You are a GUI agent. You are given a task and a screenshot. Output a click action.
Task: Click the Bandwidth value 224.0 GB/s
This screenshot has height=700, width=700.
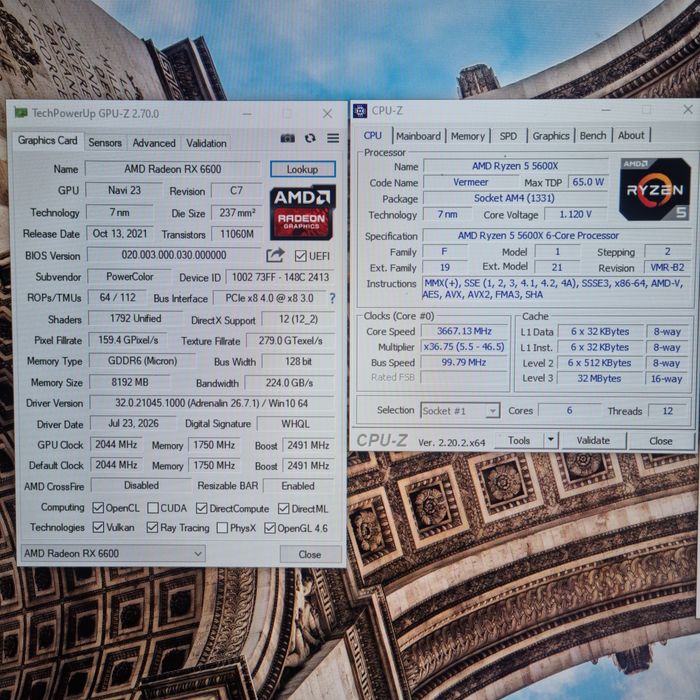coord(289,383)
